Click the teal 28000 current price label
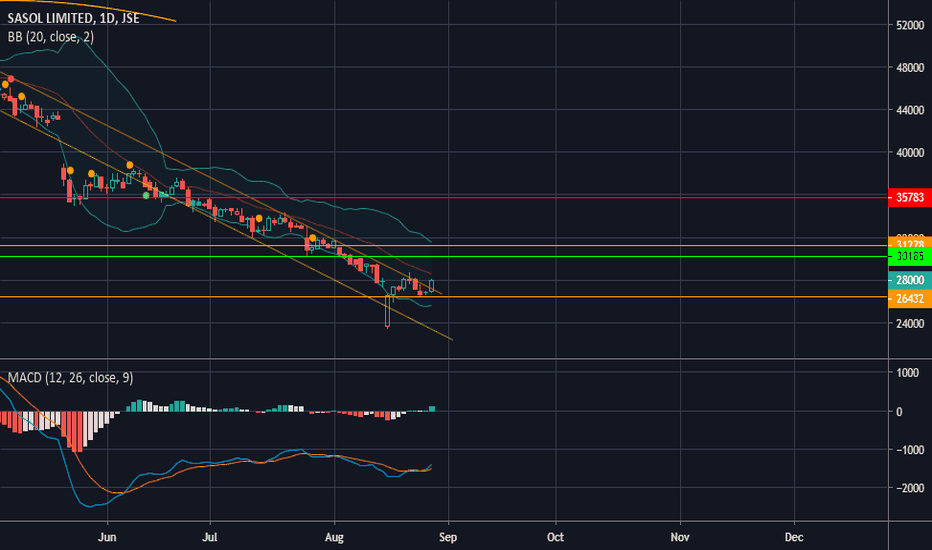The width and height of the screenshot is (932, 550). (x=909, y=280)
